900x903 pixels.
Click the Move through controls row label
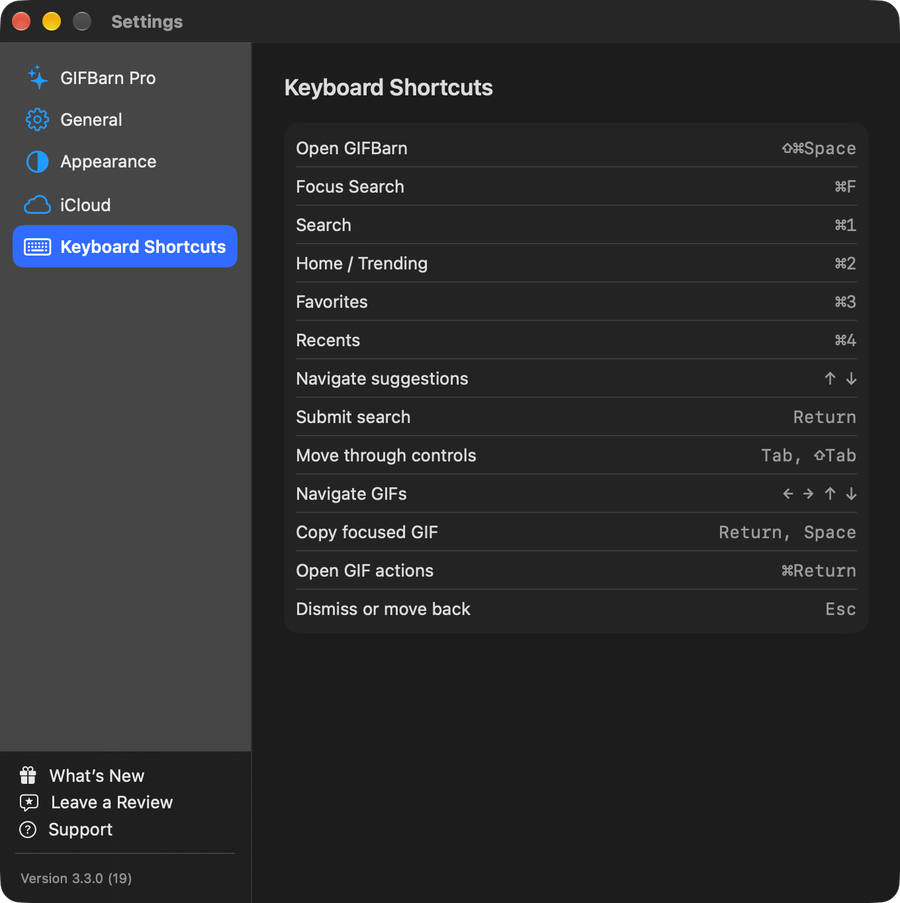(x=386, y=456)
